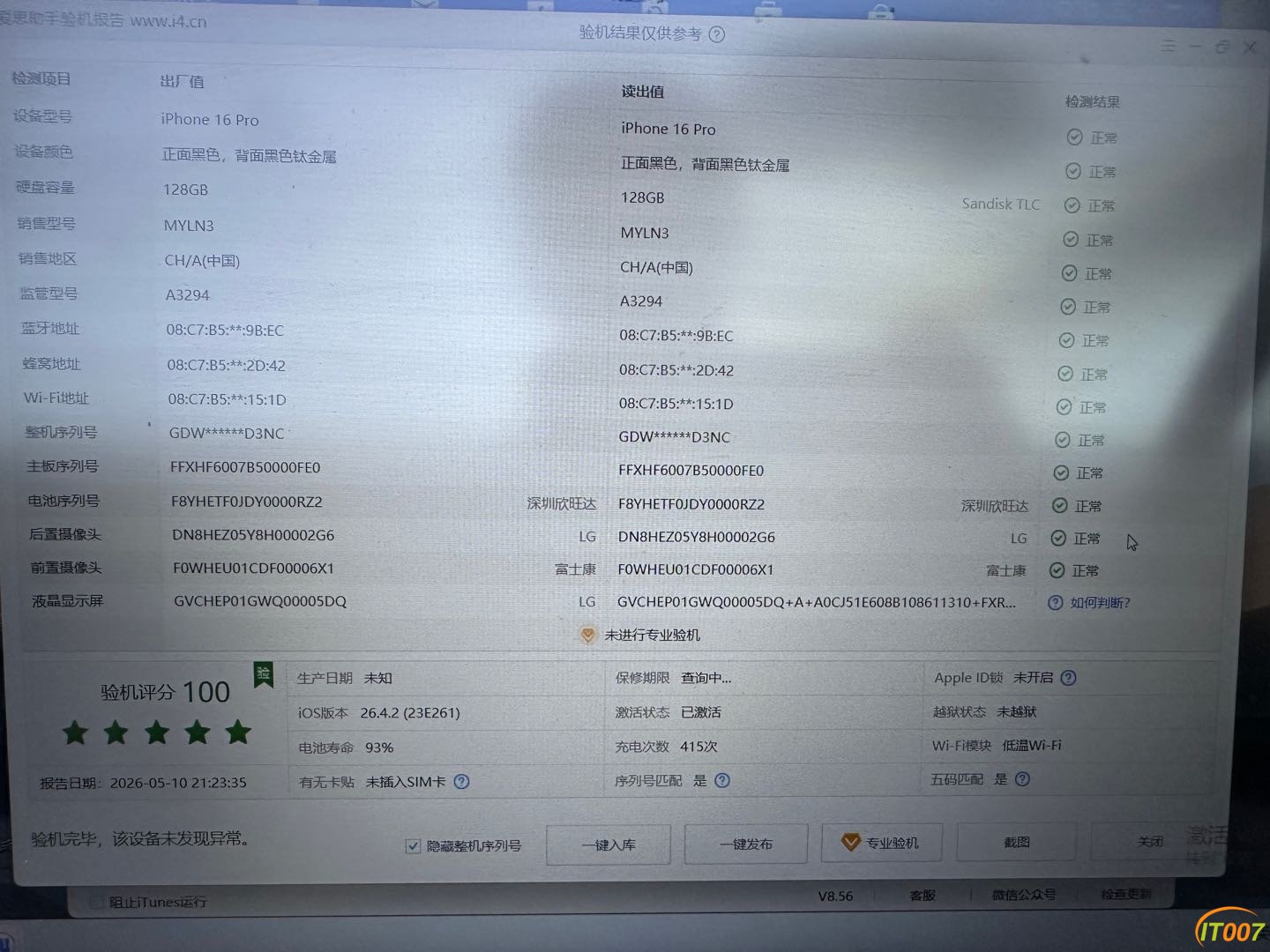The image size is (1270, 952).
Task: Click the 电池寿命 93% value
Action: [379, 747]
